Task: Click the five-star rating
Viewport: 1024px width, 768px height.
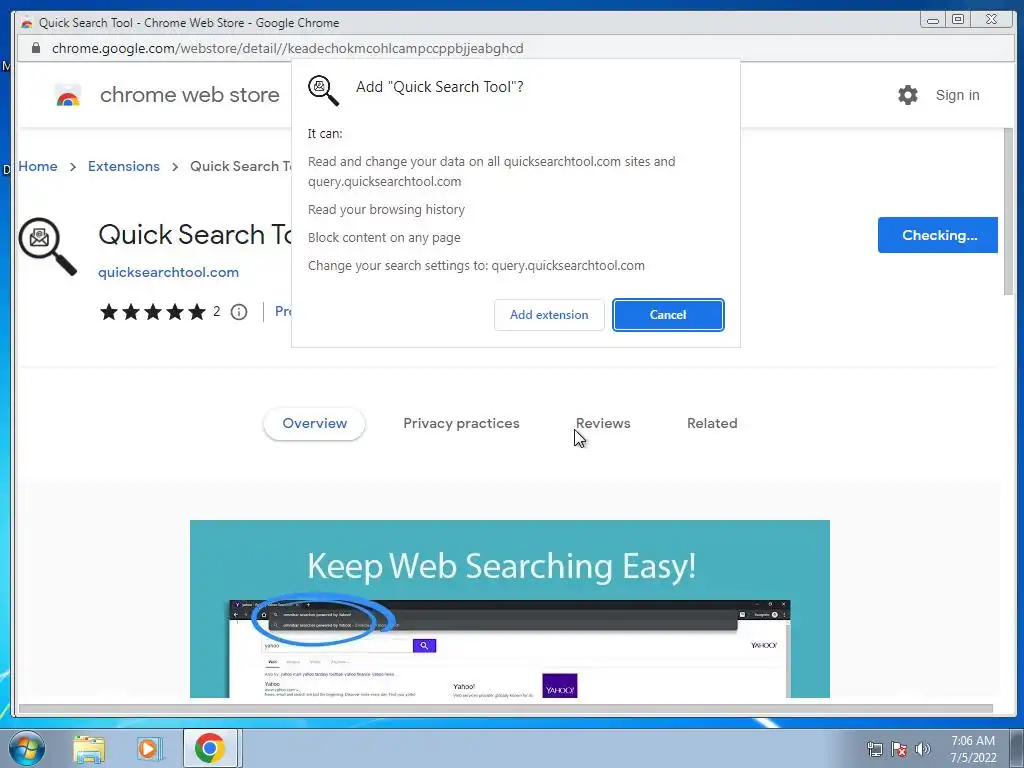Action: [153, 312]
